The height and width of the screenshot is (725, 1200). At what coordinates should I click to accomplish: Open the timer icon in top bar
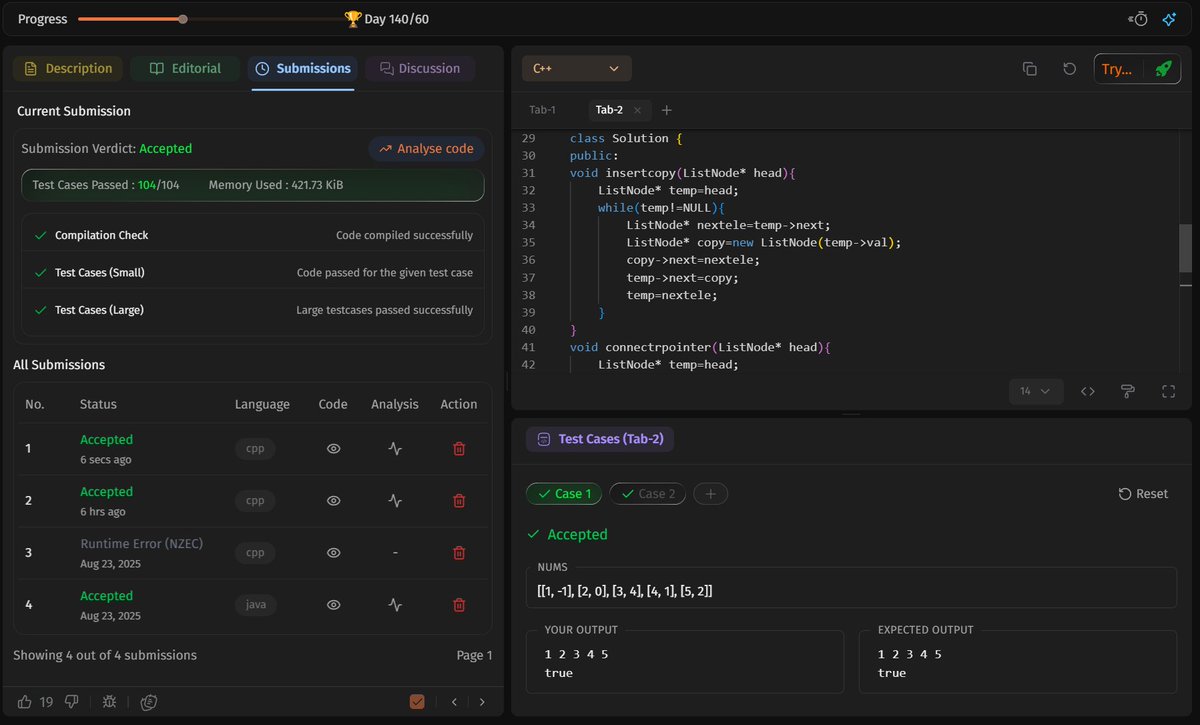pyautogui.click(x=1138, y=19)
